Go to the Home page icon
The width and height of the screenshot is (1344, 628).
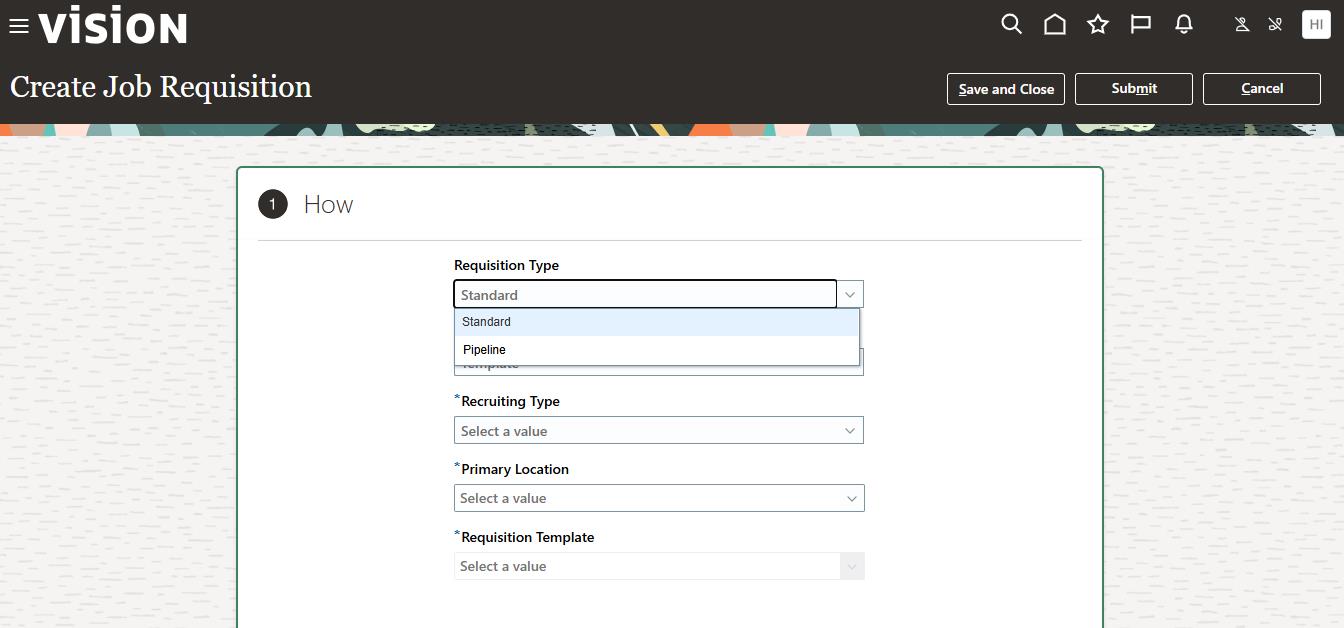point(1054,24)
